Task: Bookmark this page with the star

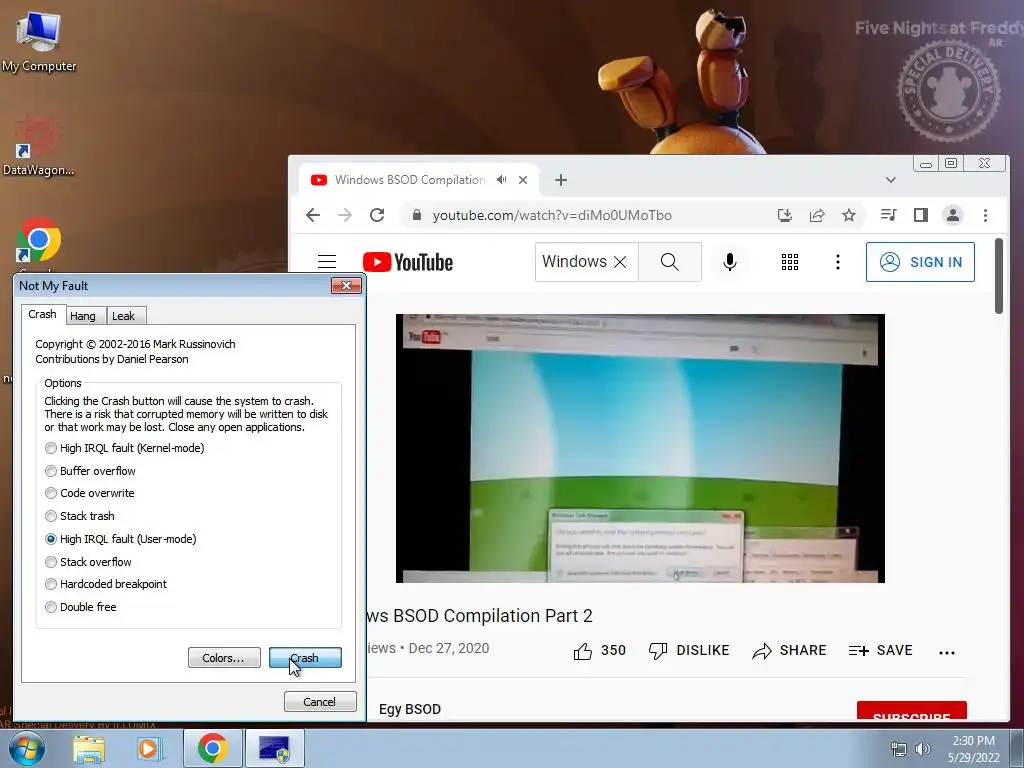Action: (x=848, y=215)
